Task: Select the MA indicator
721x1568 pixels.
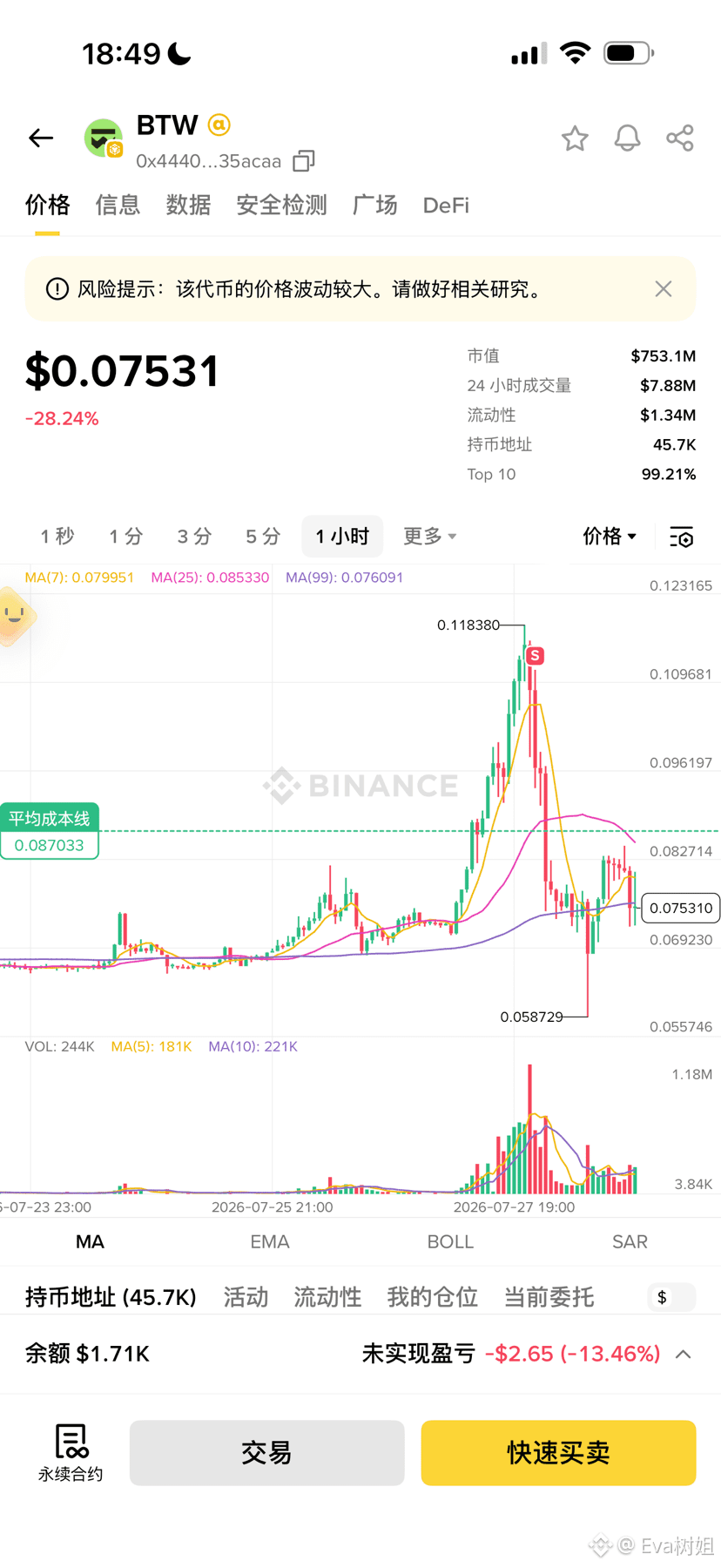Action: [x=90, y=1242]
